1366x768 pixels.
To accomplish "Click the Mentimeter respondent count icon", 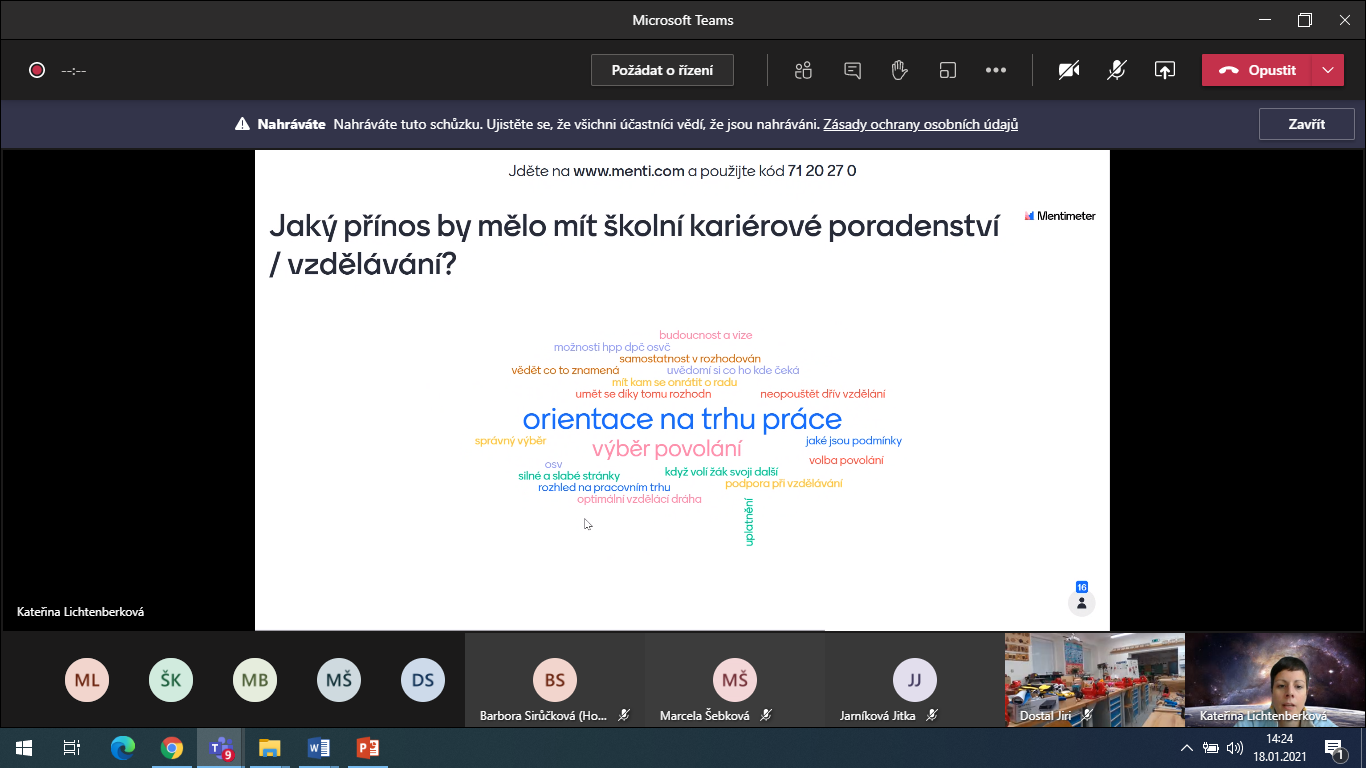I will coord(1081,603).
